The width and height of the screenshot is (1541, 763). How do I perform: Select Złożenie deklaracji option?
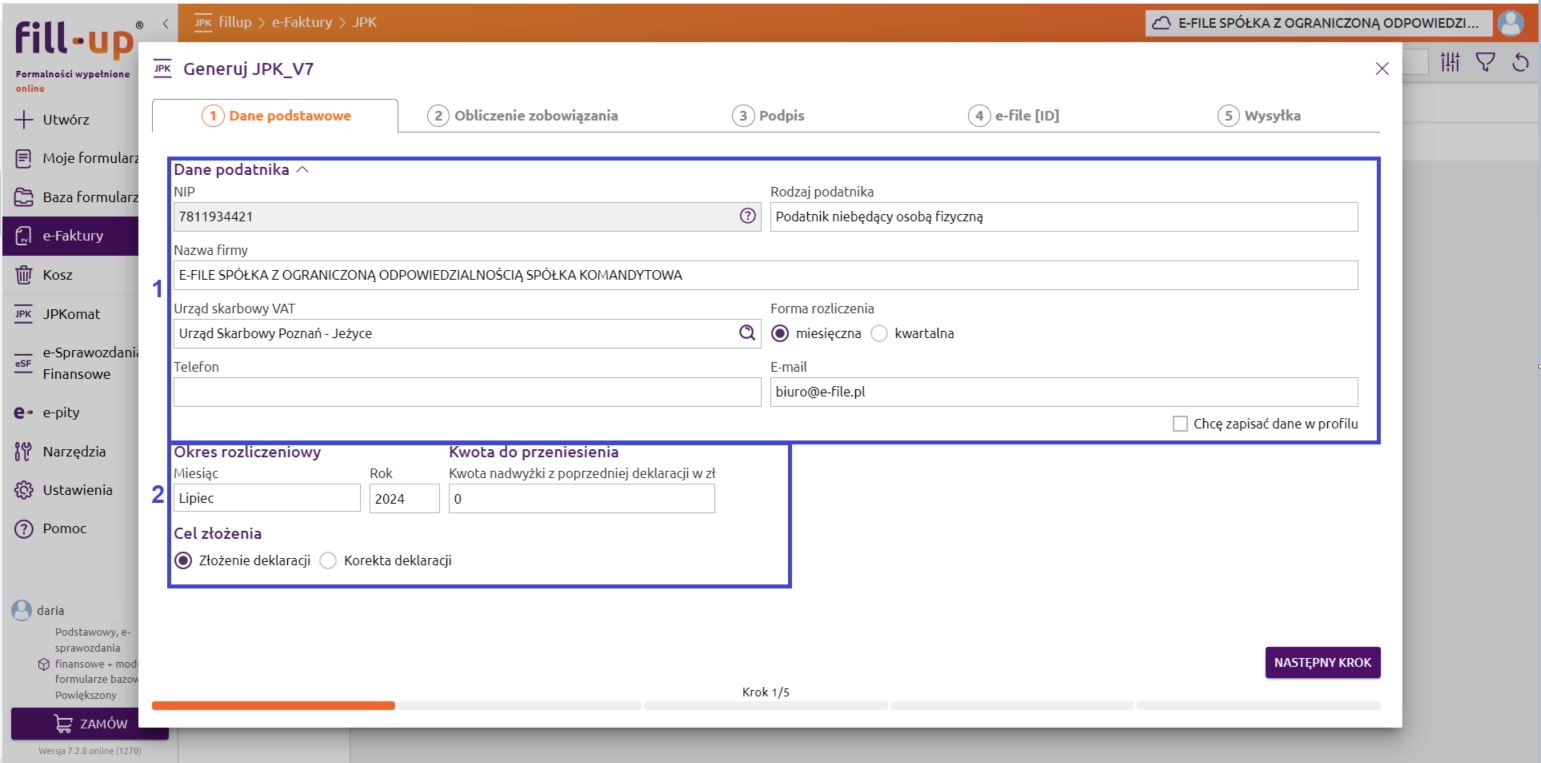click(183, 560)
